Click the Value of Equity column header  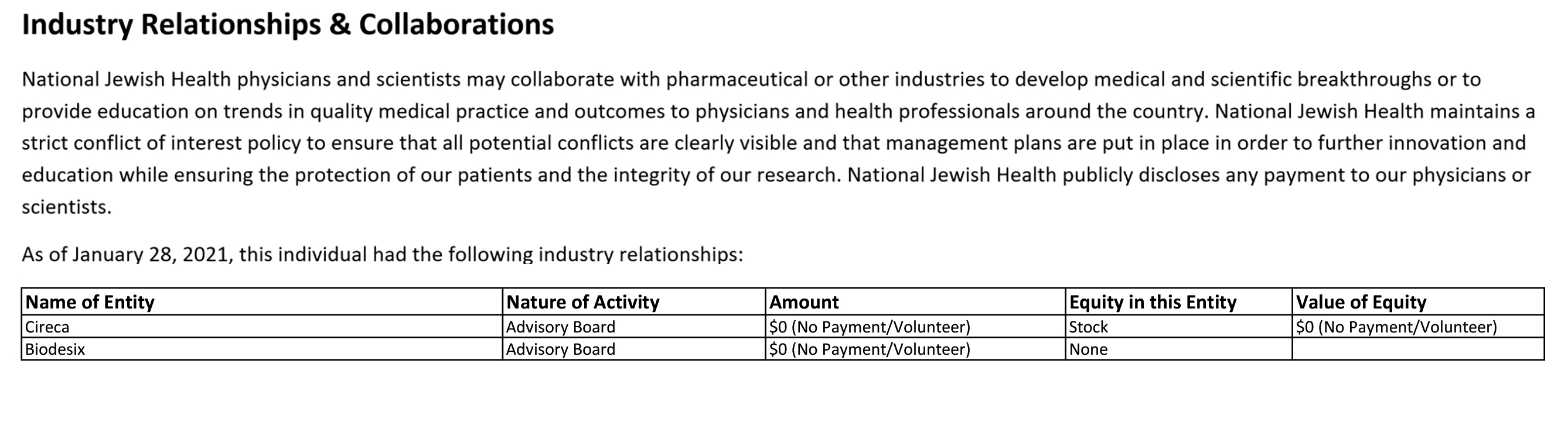(1361, 303)
